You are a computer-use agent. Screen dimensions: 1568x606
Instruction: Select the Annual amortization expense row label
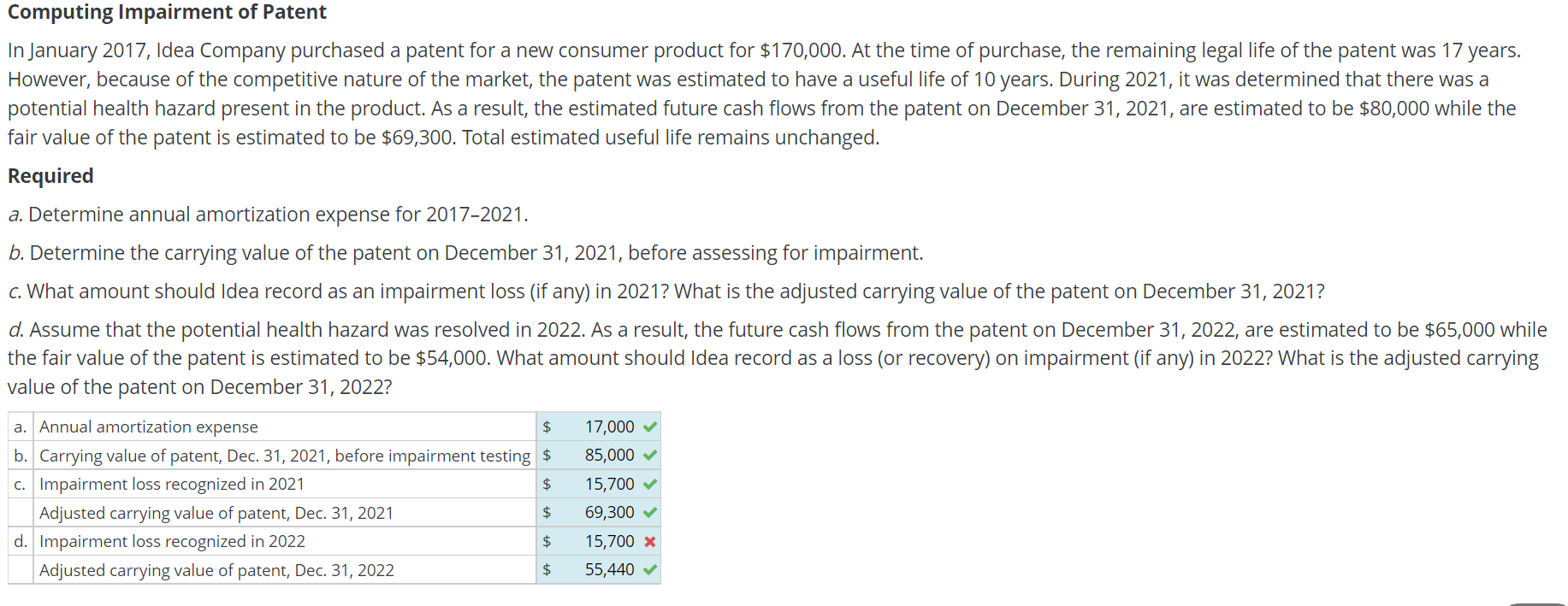point(148,427)
